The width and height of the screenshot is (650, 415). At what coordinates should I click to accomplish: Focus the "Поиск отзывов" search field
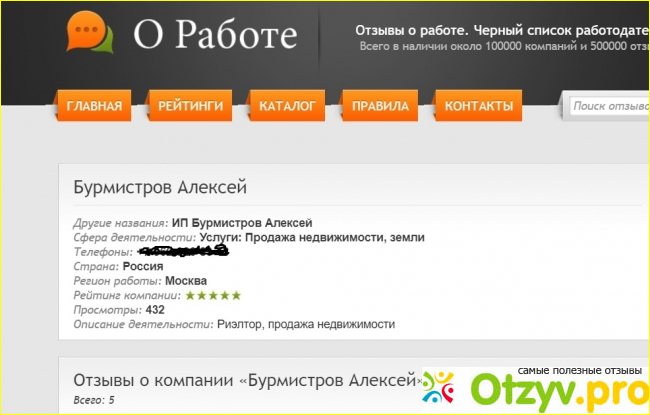point(608,106)
